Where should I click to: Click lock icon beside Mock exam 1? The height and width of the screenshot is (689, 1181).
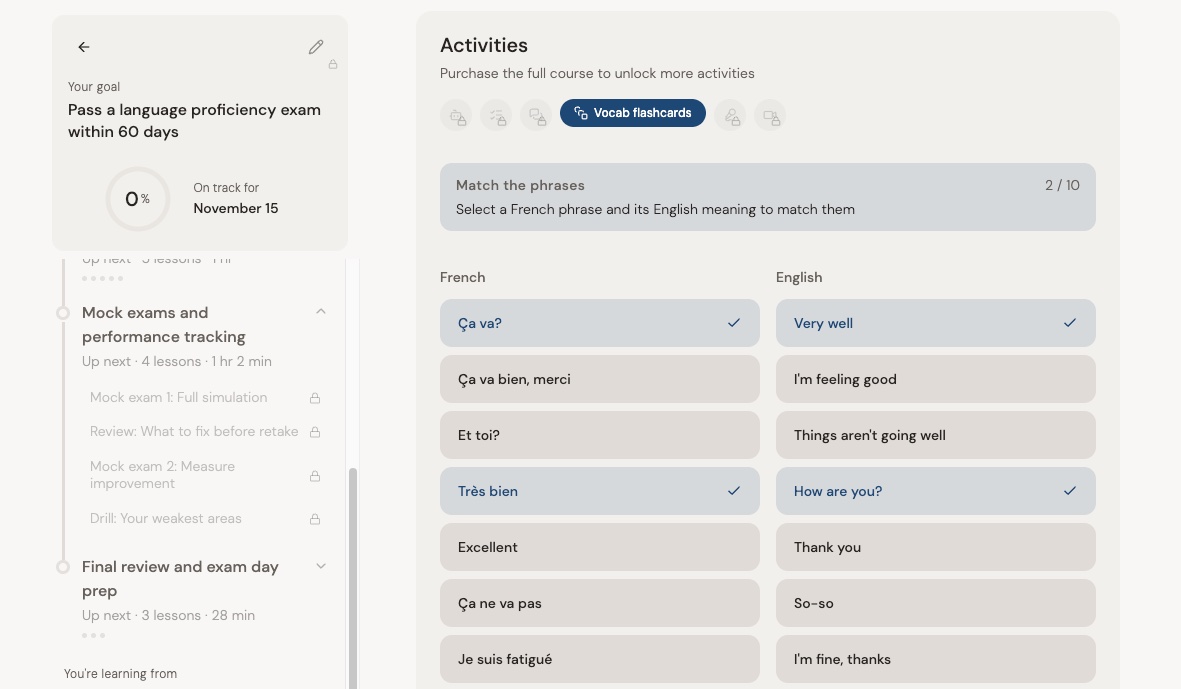(x=316, y=398)
